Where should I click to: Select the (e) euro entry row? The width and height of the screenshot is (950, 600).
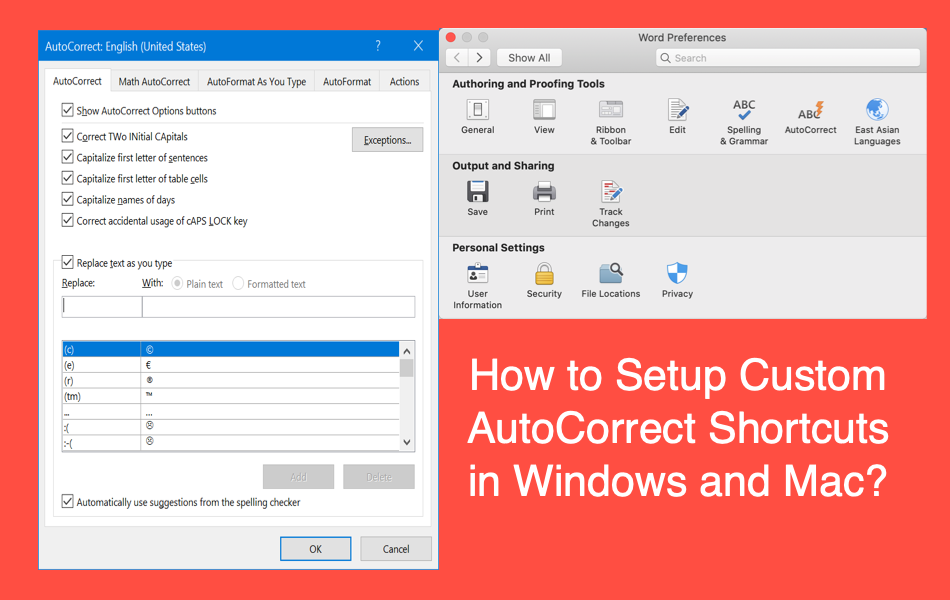tap(230, 365)
